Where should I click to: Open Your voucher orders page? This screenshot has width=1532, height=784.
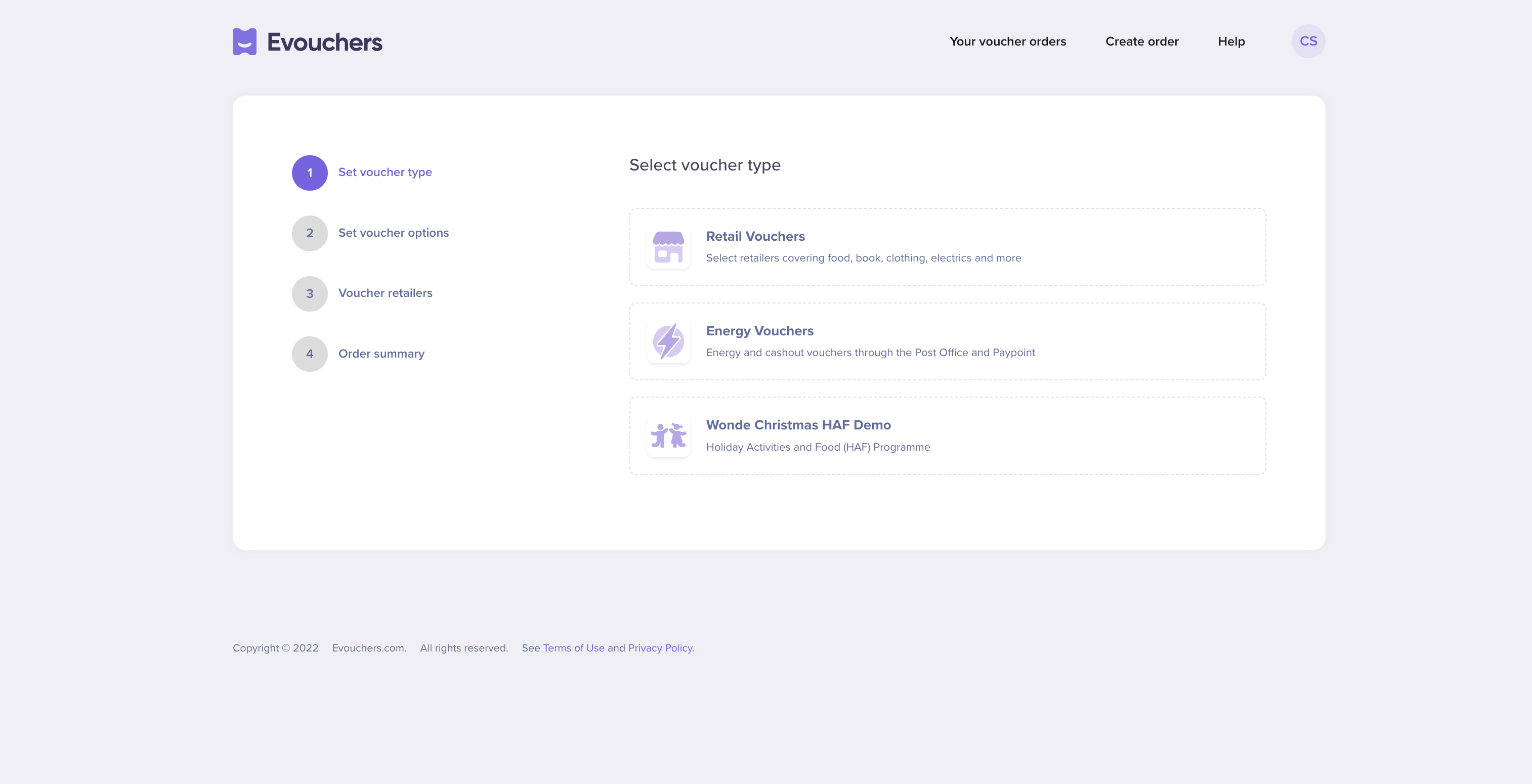pos(1007,41)
